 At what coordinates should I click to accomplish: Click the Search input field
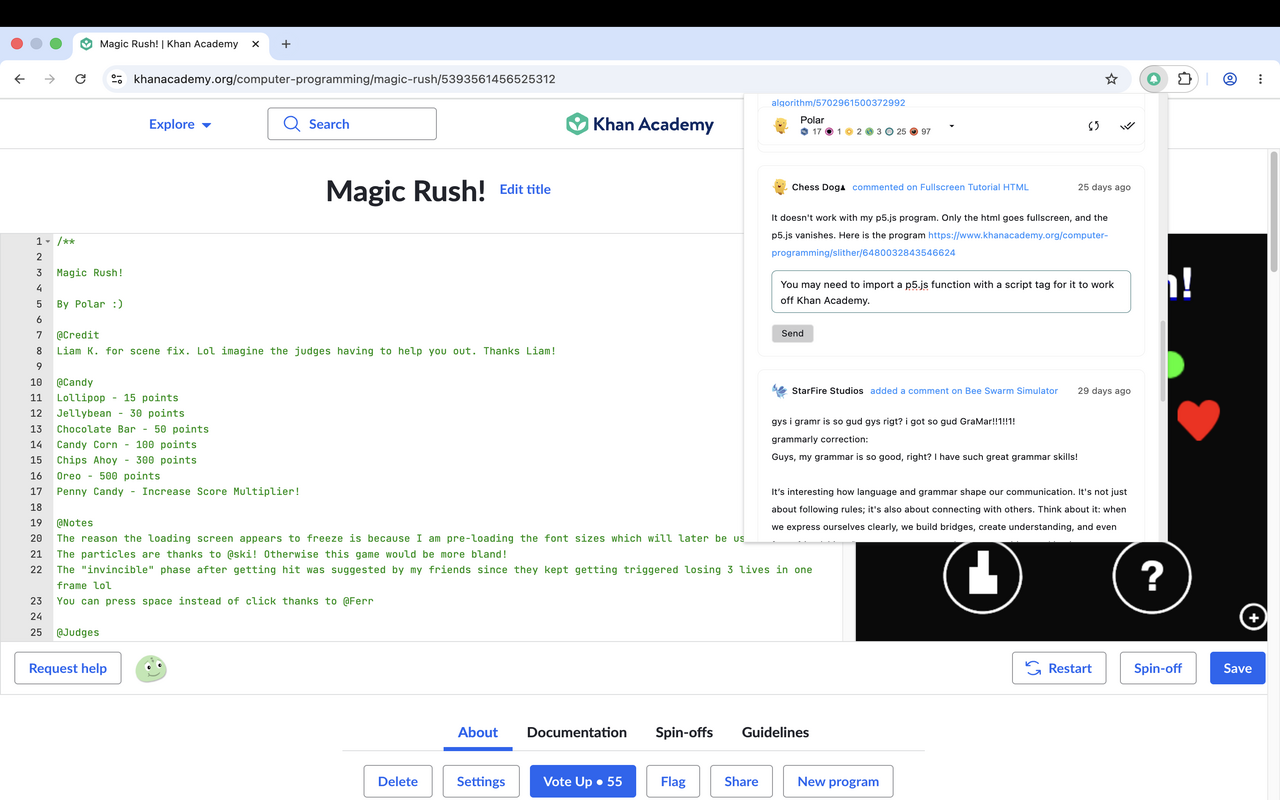[352, 124]
